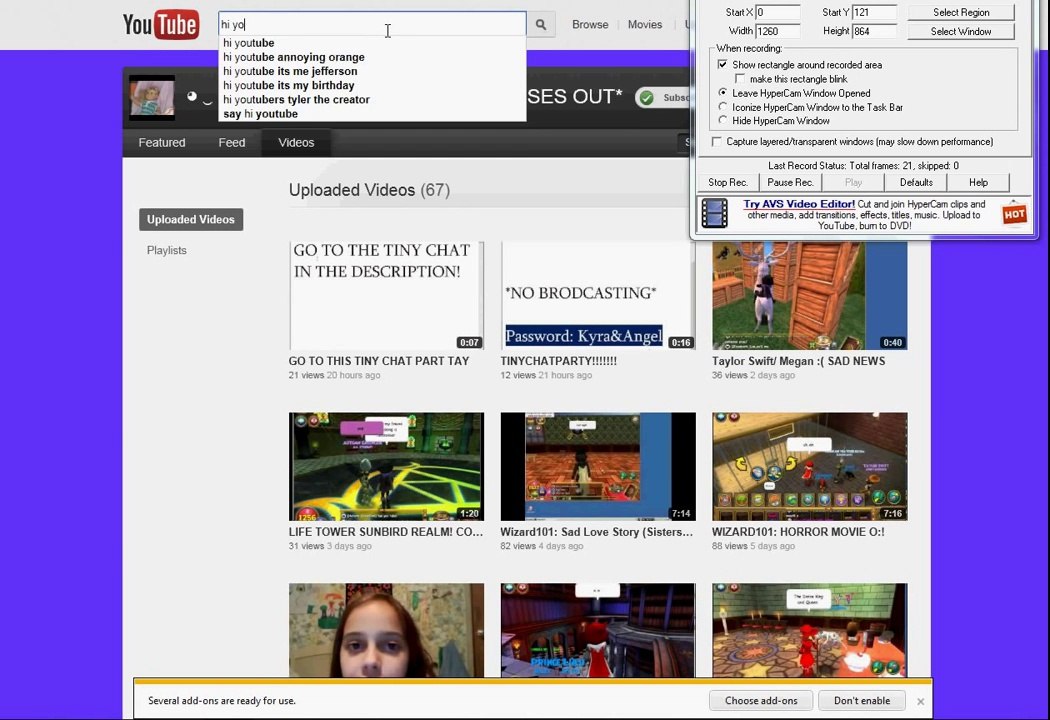
Task: Click title WIZARD101: HORROR MOVIE O:!
Action: tap(798, 532)
